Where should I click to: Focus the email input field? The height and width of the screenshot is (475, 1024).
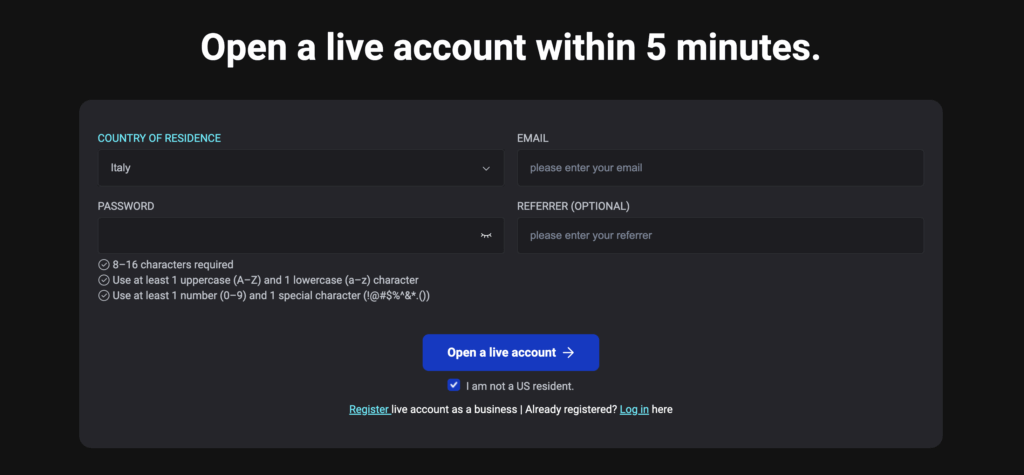click(x=720, y=168)
